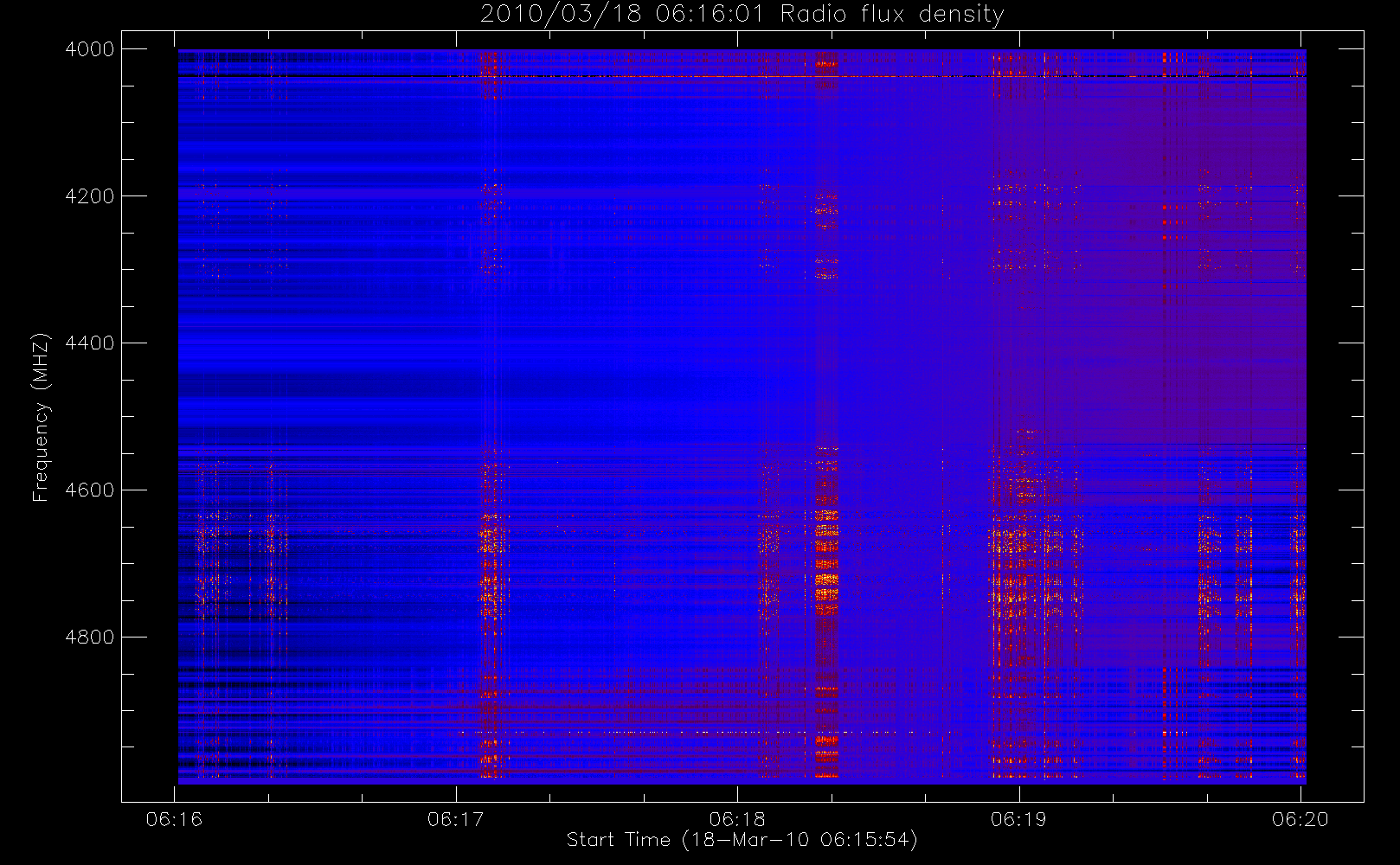Viewport: 1400px width, 865px height.
Task: Click the 06:20 time axis label
Action: click(x=1300, y=819)
